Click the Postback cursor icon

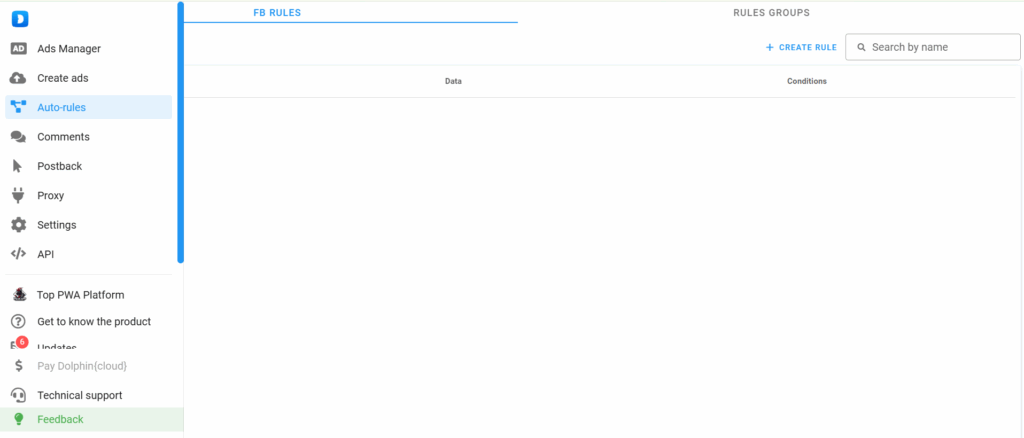point(18,166)
